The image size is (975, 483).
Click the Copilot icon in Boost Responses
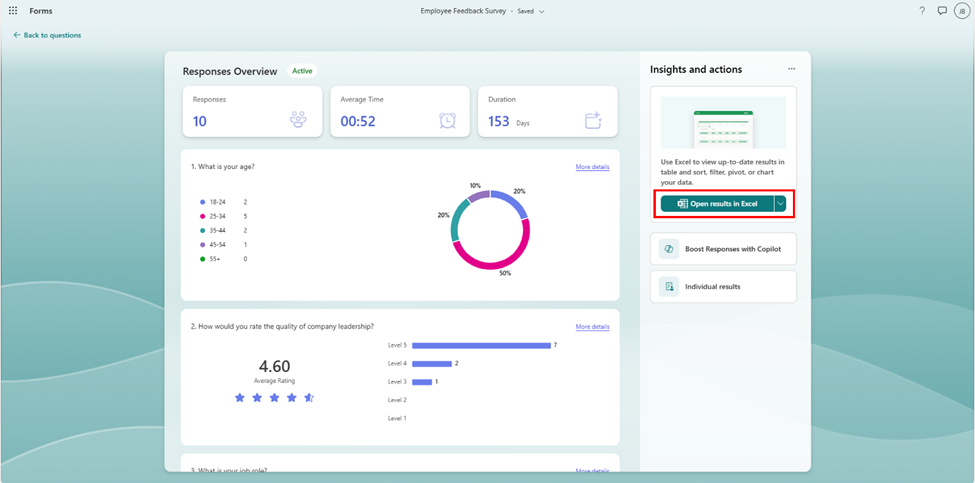click(x=669, y=249)
